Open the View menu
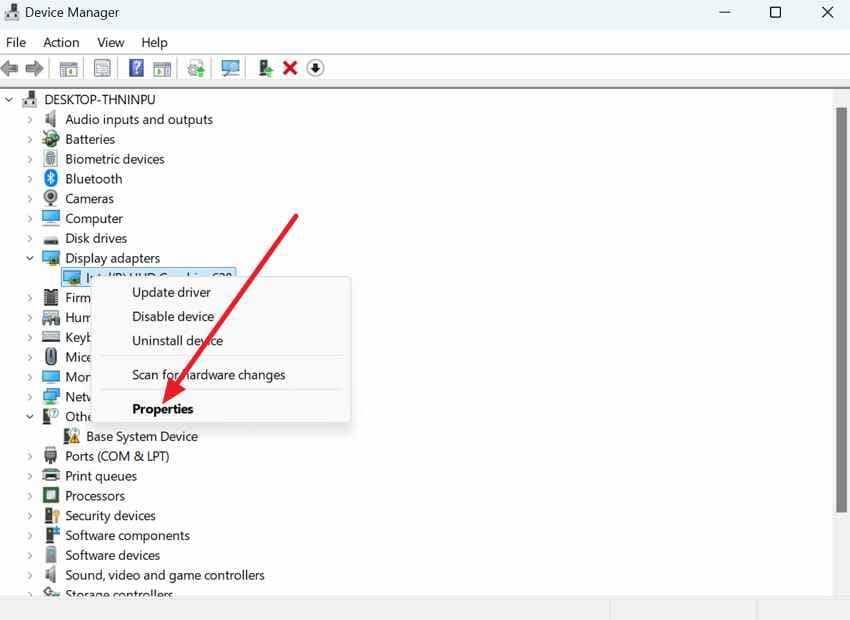The height and width of the screenshot is (620, 850). pyautogui.click(x=111, y=42)
